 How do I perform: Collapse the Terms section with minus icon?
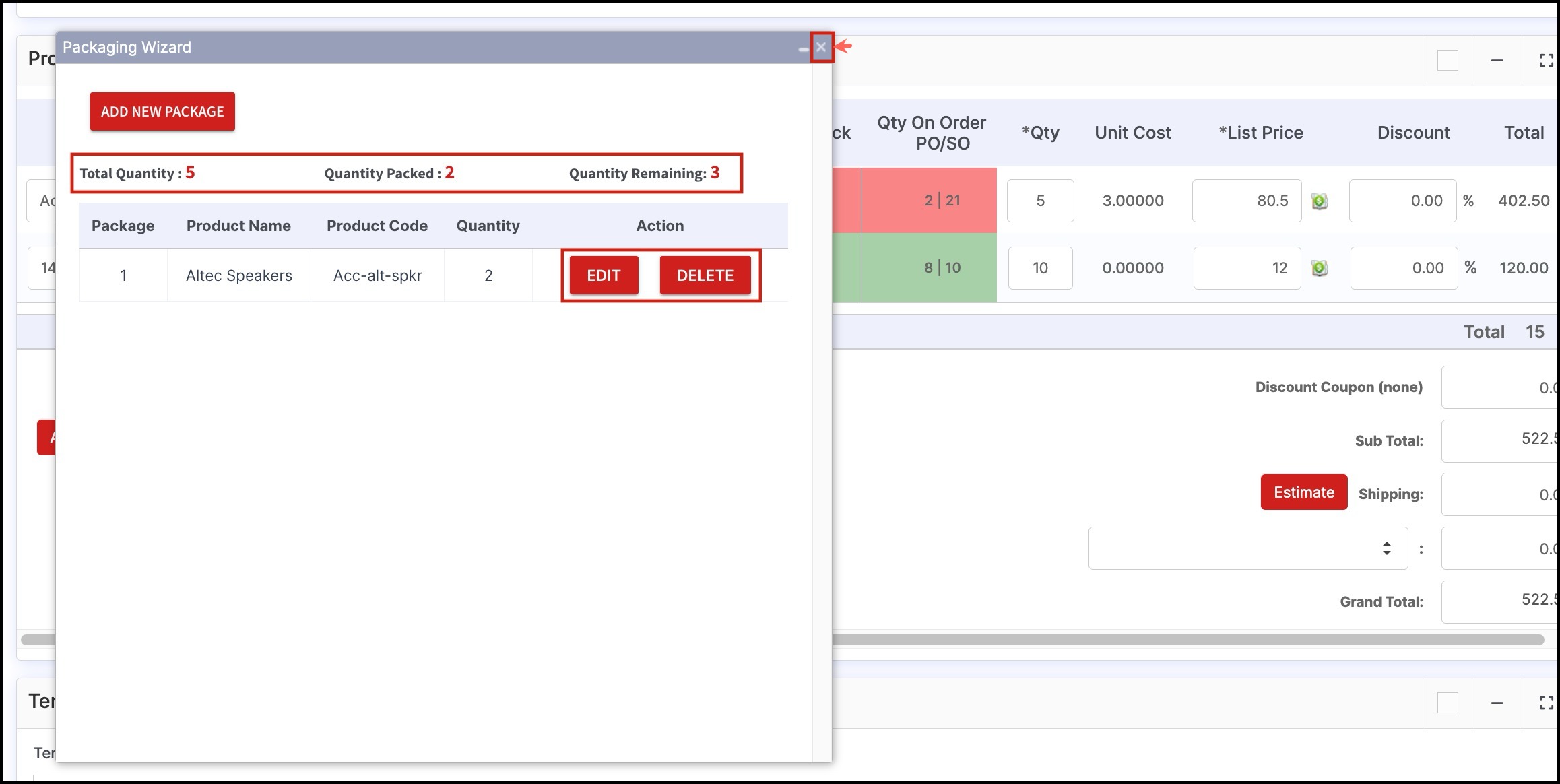click(1497, 703)
